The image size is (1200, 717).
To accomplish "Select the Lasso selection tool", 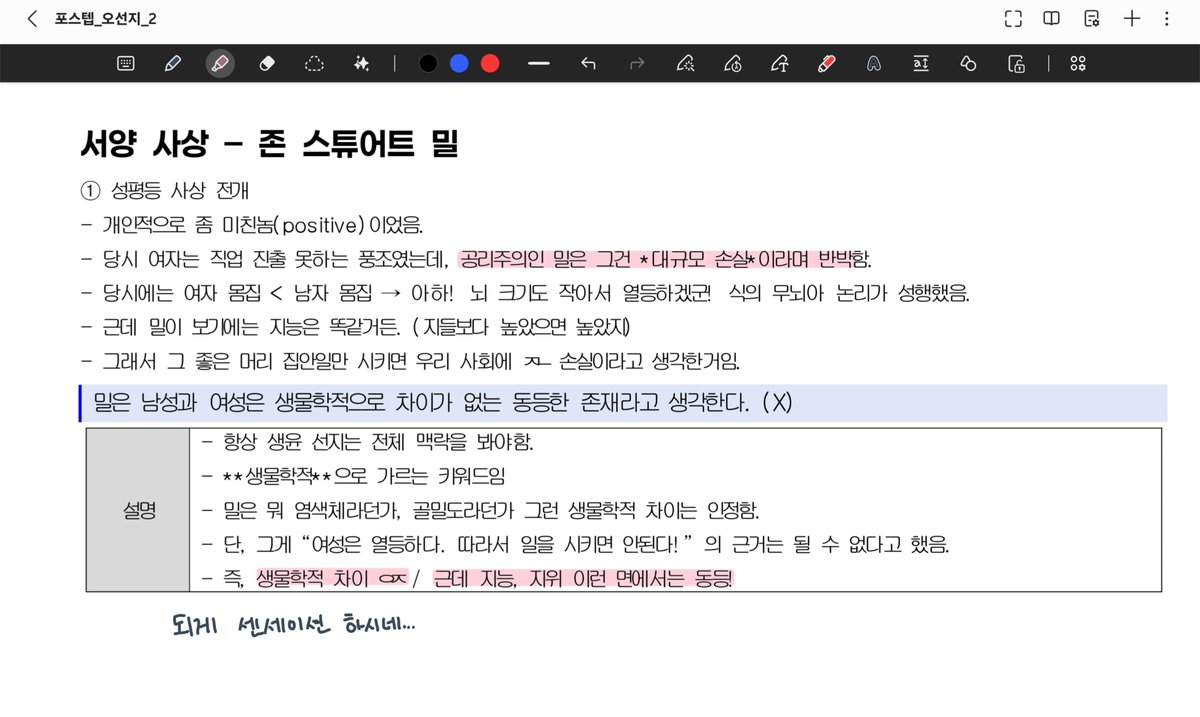I will 314,64.
